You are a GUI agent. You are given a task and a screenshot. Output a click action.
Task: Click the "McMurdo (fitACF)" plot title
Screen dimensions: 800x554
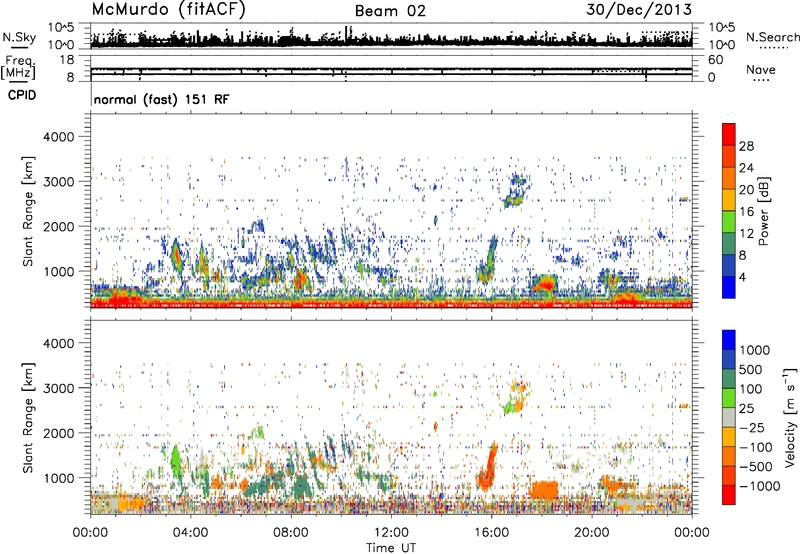[x=169, y=10]
